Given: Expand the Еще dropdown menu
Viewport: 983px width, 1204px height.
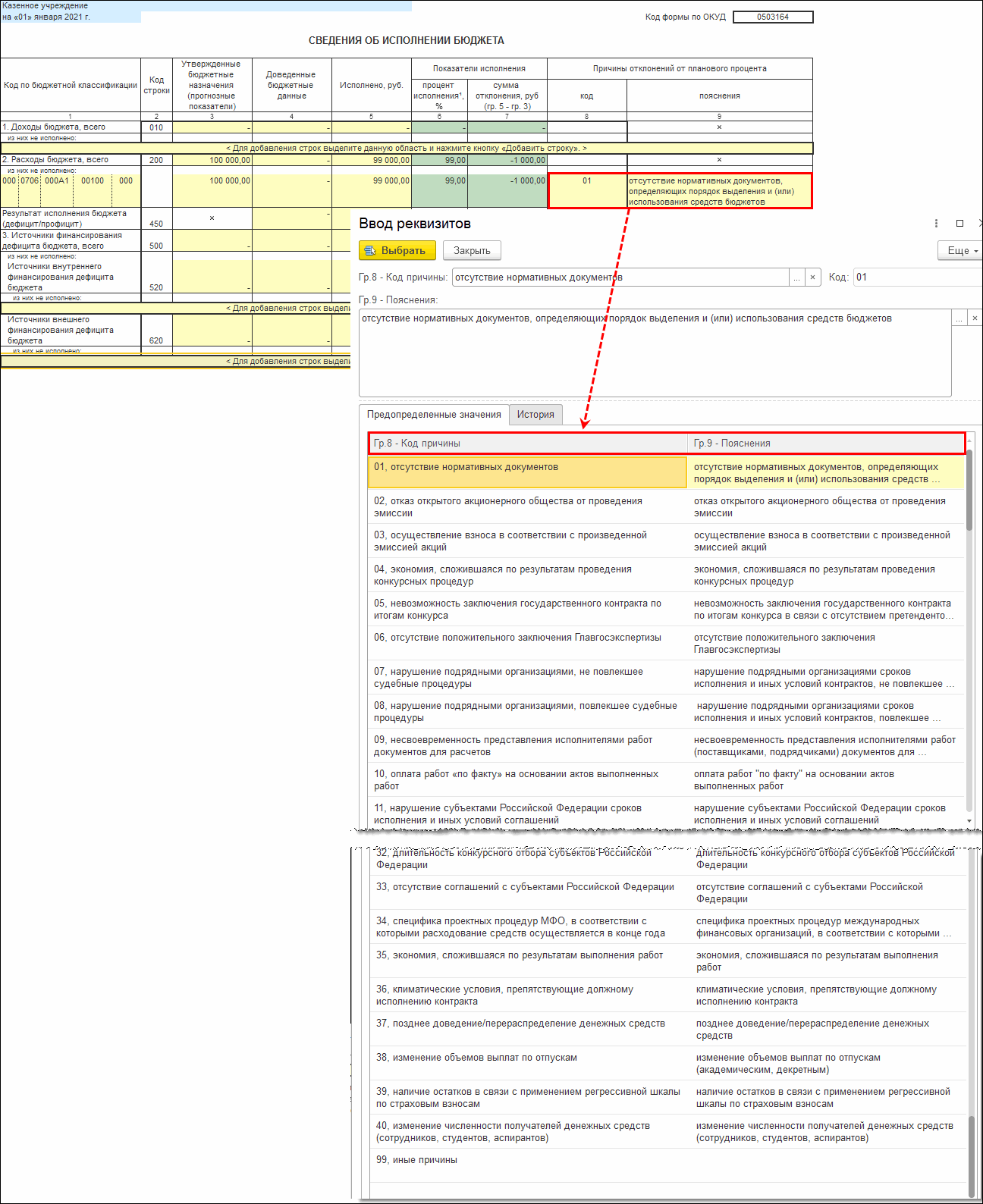Looking at the screenshot, I should click(x=960, y=250).
